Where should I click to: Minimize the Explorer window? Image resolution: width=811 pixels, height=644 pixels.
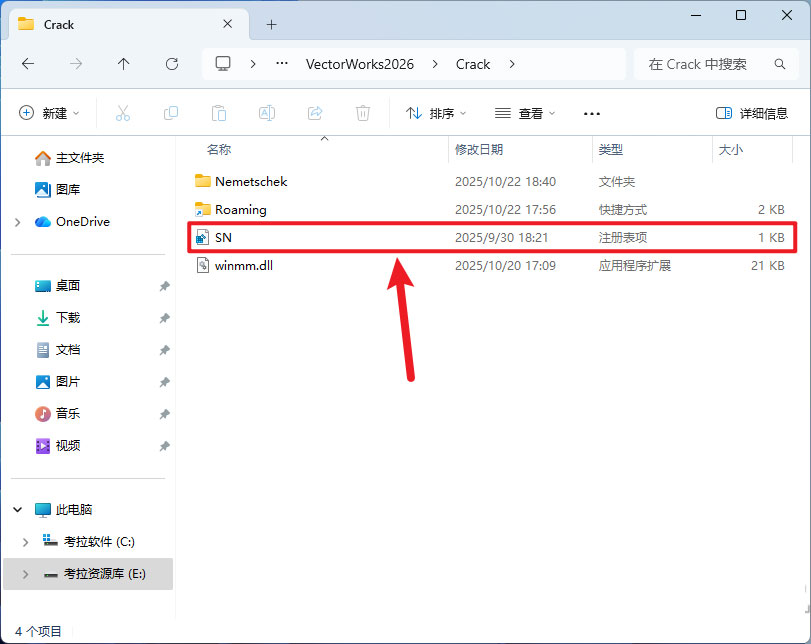696,16
